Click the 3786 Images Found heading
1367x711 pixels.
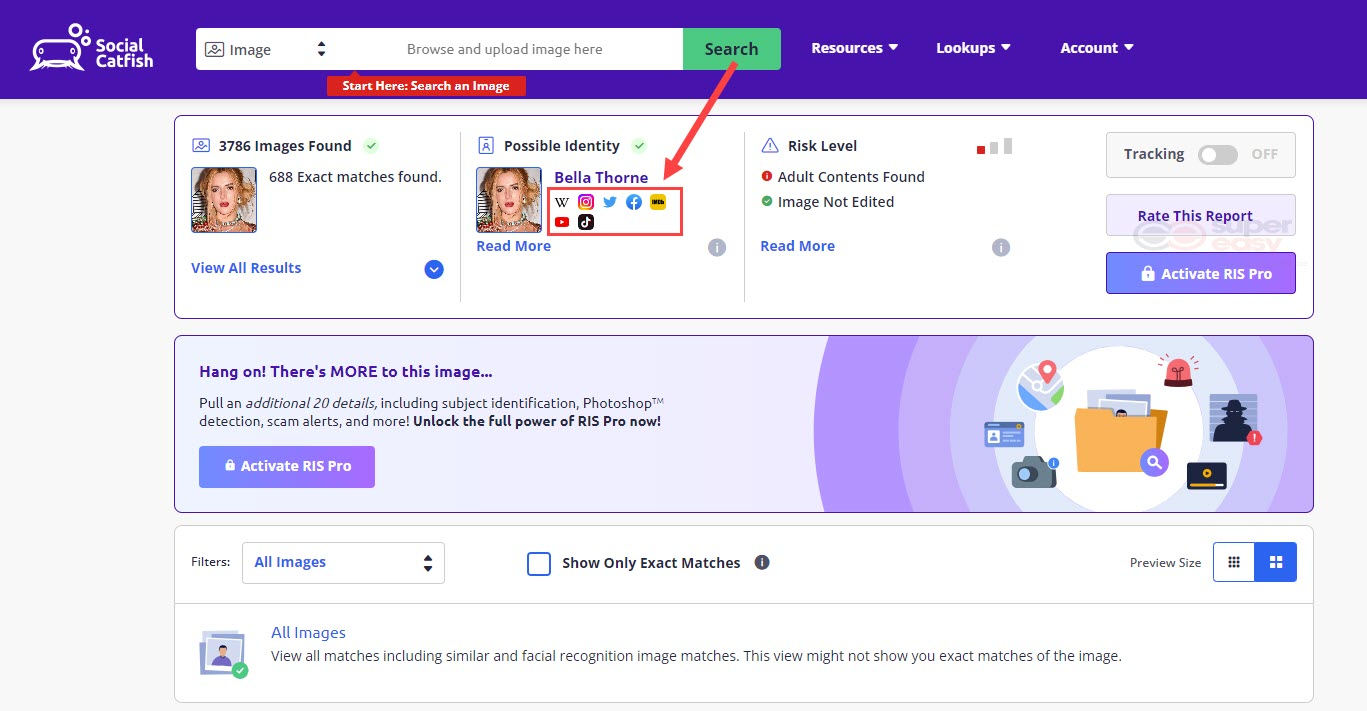click(285, 146)
